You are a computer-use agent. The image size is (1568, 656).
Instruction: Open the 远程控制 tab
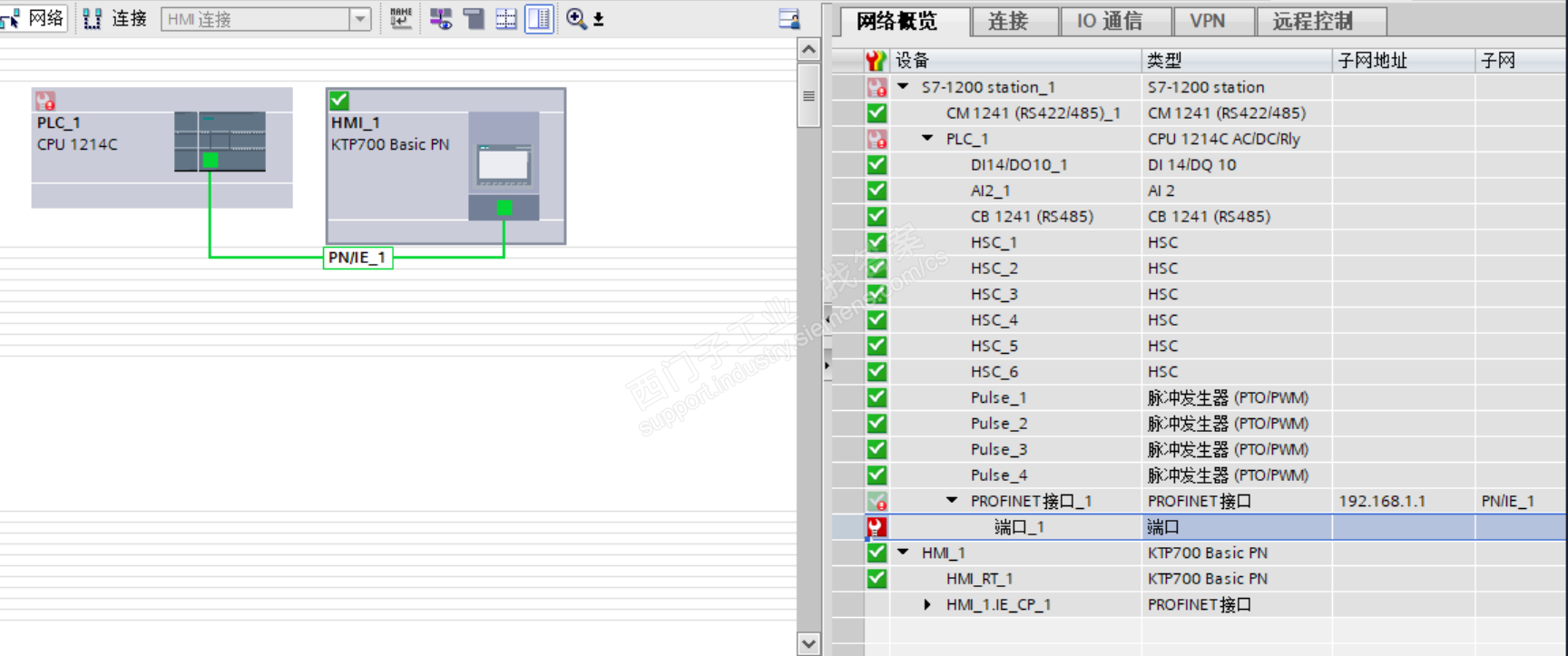click(x=1313, y=21)
